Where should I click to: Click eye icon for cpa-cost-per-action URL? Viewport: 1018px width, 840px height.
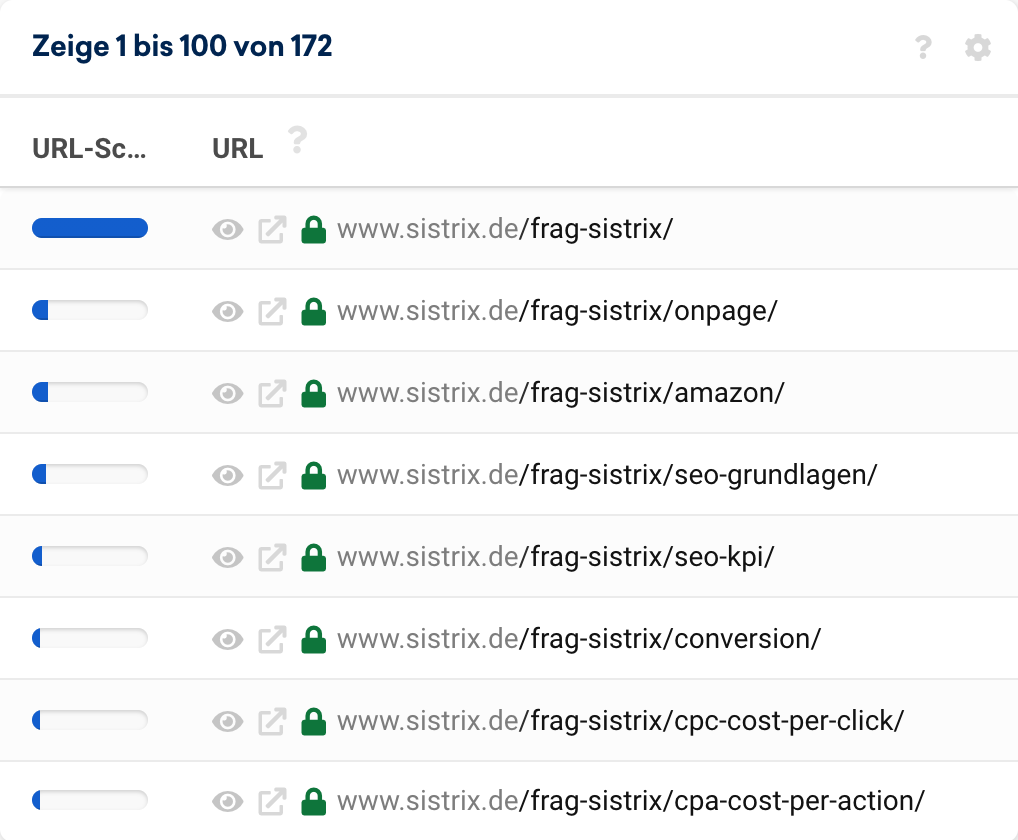[x=228, y=802]
